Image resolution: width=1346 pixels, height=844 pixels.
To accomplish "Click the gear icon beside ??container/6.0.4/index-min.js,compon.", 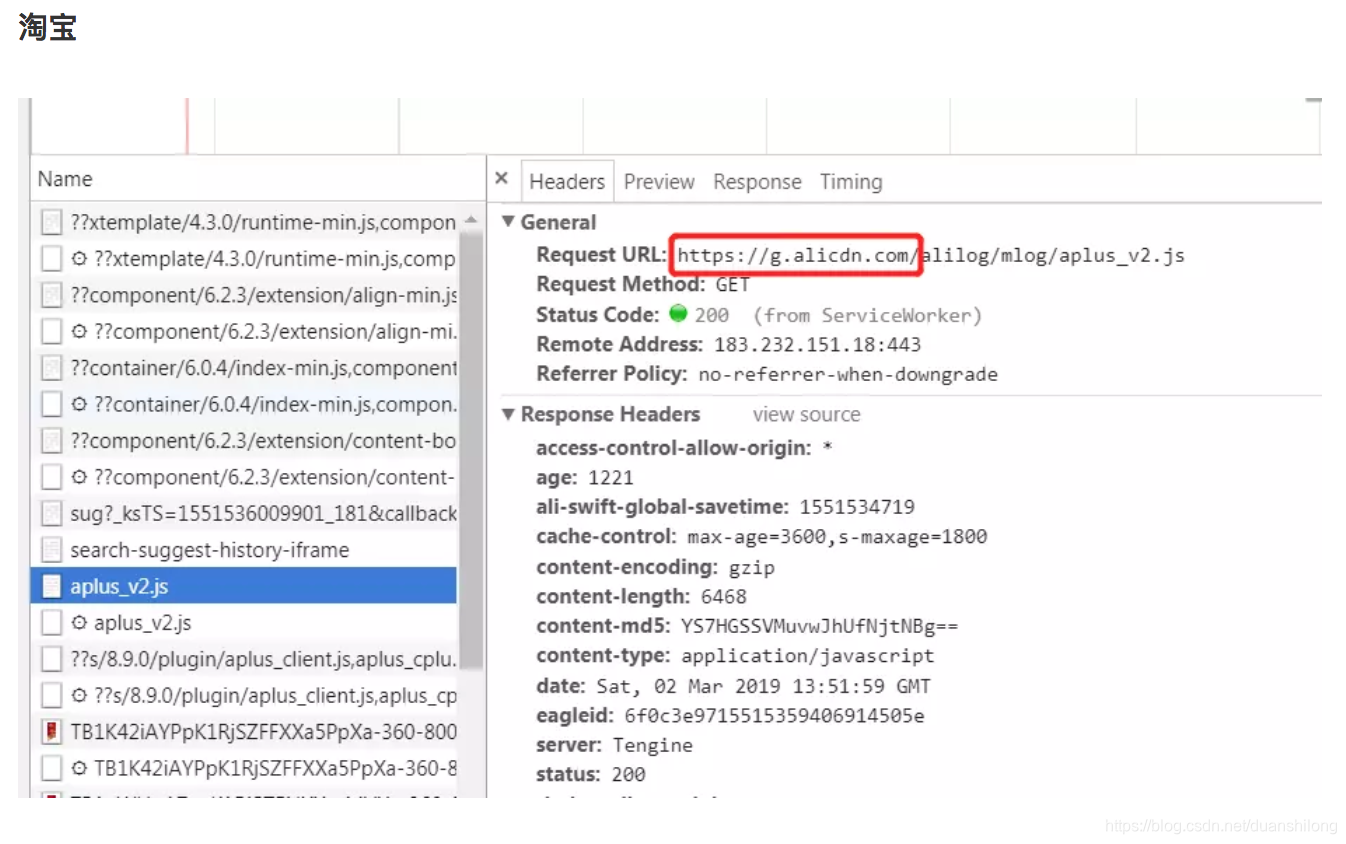I will [79, 404].
